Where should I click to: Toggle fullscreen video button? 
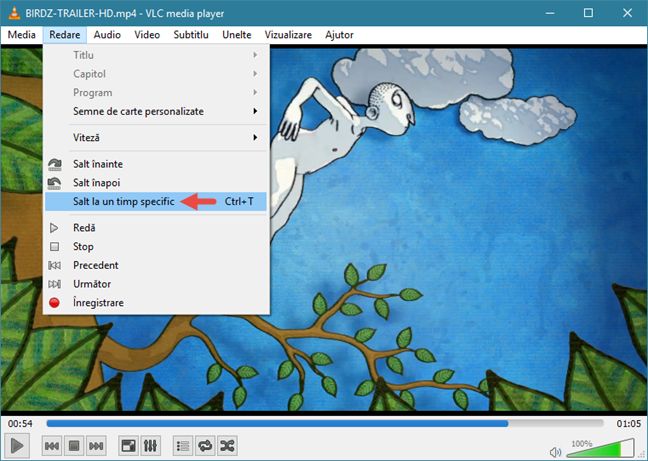[128, 446]
